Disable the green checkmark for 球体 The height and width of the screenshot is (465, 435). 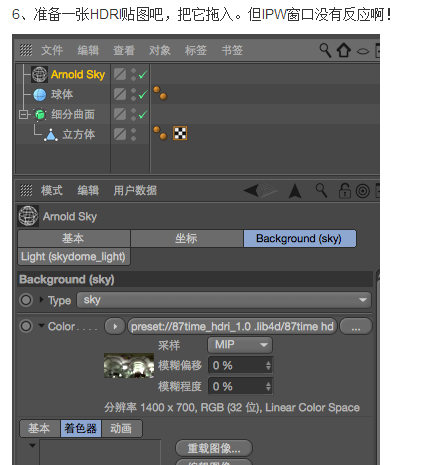coord(143,95)
